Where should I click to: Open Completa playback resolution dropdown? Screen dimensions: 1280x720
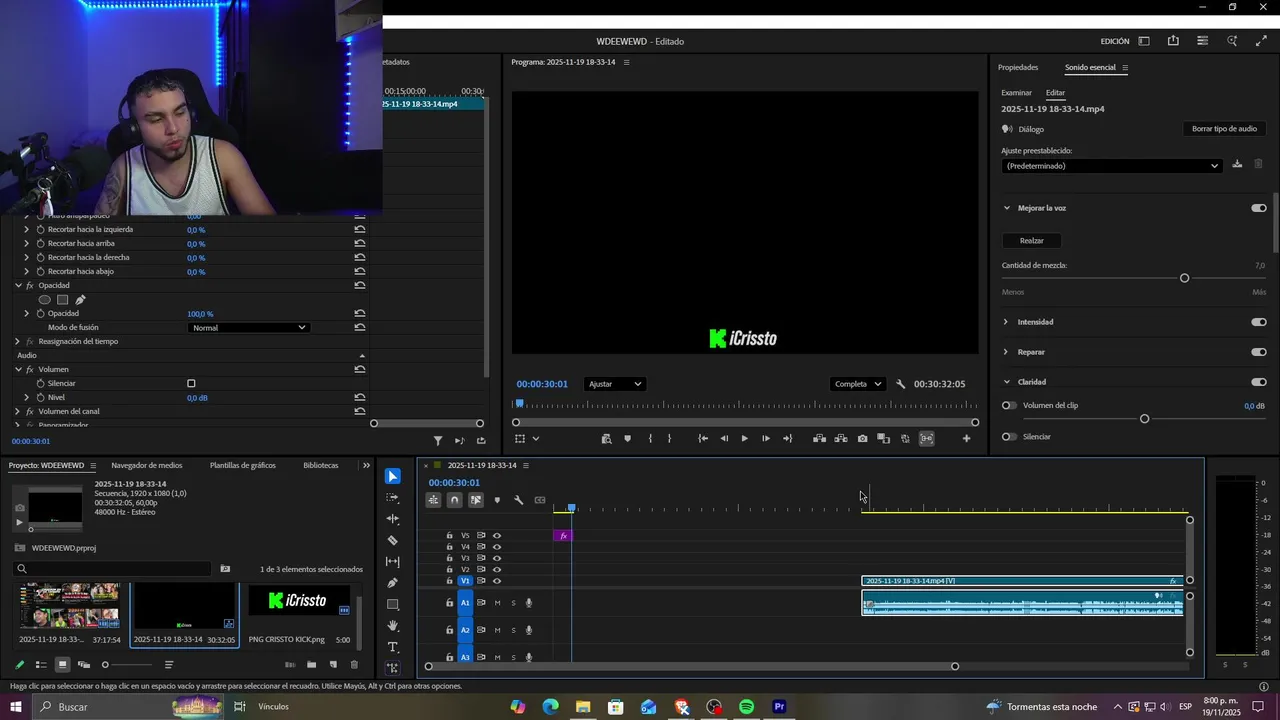(858, 384)
